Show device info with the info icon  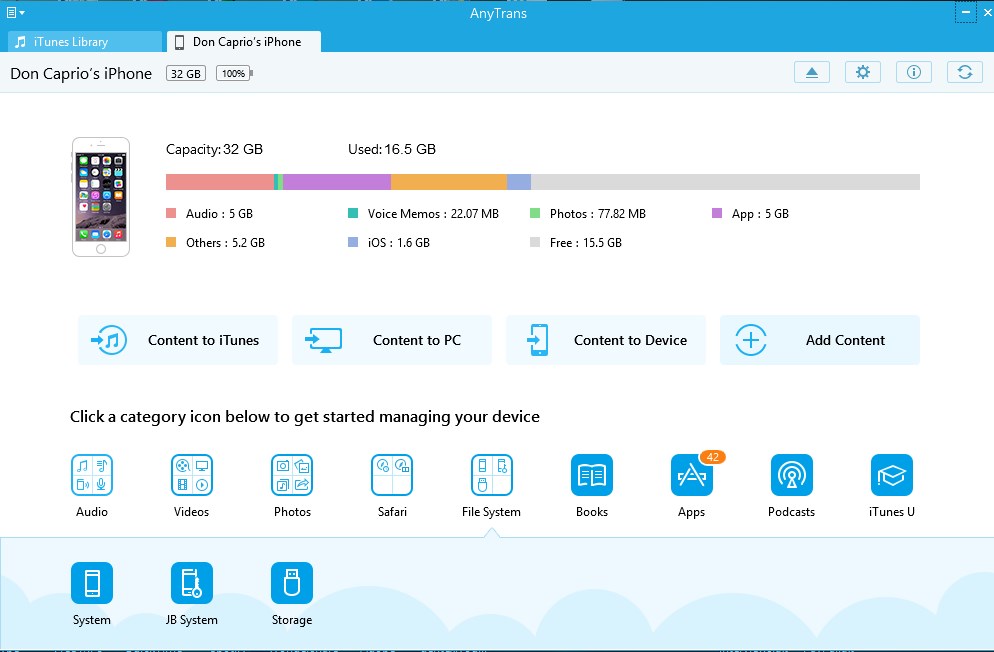pyautogui.click(x=913, y=72)
